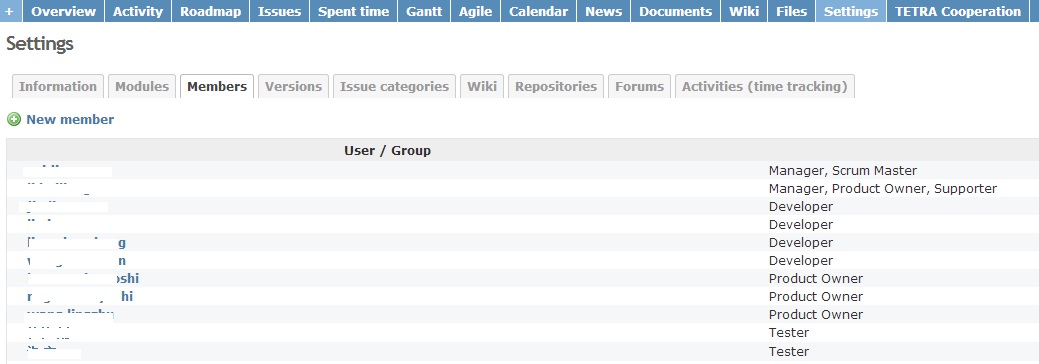Open the Versions settings tab

(x=293, y=86)
